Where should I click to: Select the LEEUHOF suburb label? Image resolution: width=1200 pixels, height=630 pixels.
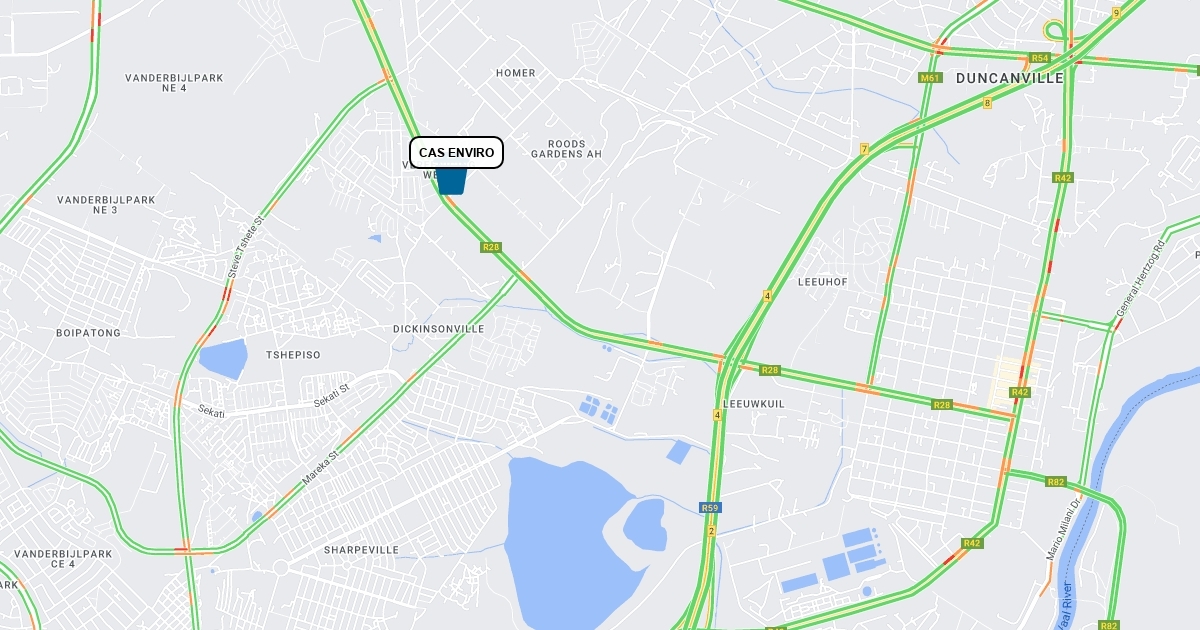coord(823,282)
